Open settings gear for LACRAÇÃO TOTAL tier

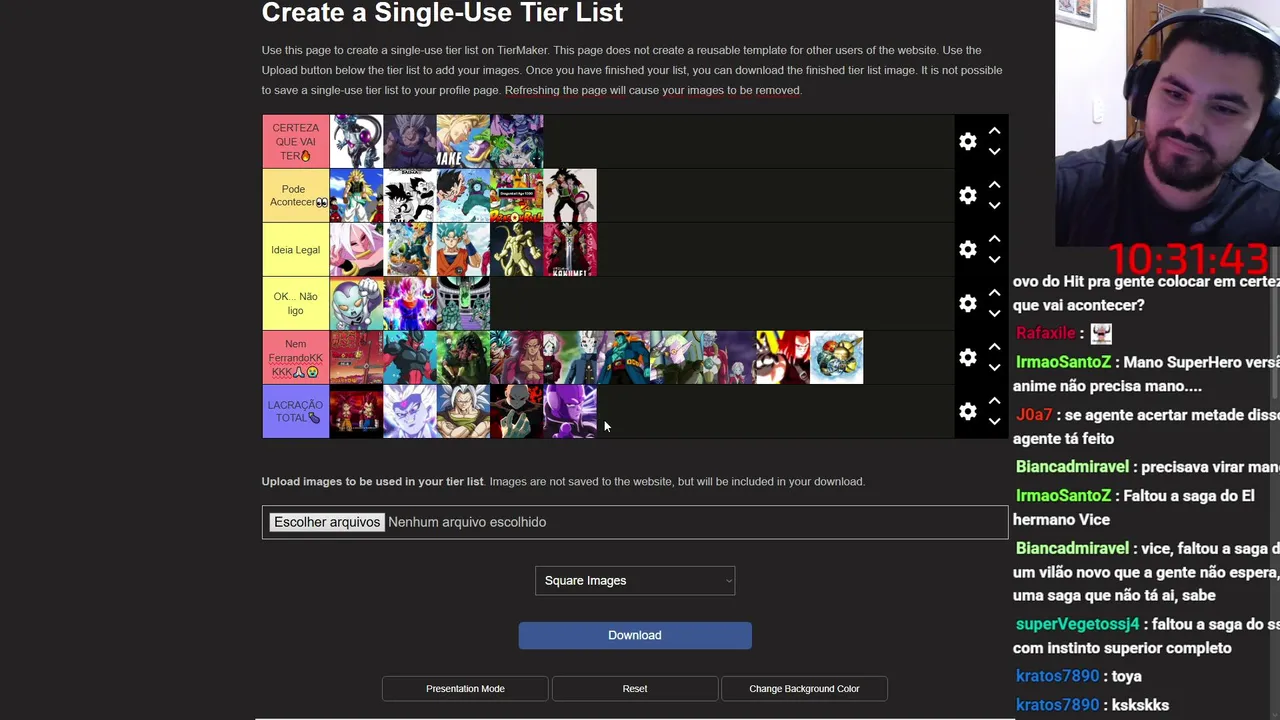pos(967,411)
